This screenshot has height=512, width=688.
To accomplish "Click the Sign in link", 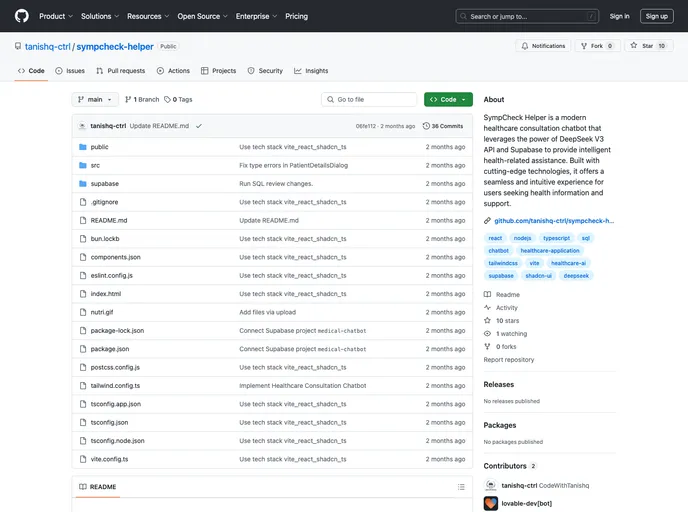I will point(619,16).
